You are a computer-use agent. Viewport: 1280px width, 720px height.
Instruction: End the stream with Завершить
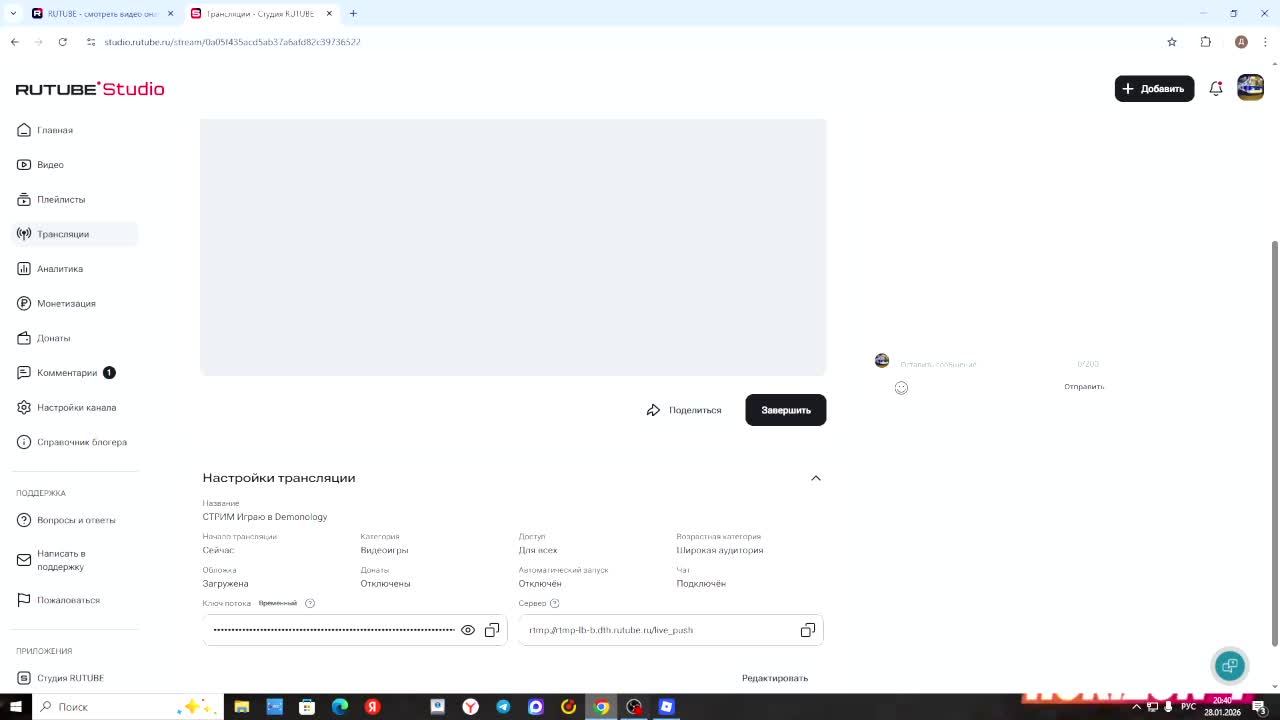pyautogui.click(x=786, y=410)
